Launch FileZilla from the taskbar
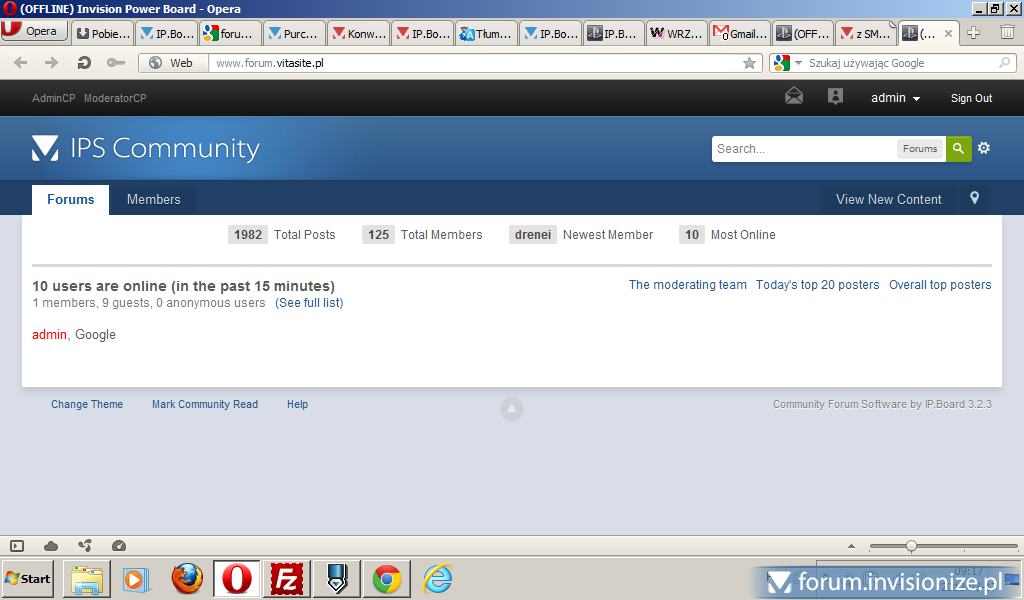Image resolution: width=1024 pixels, height=600 pixels. pos(287,579)
